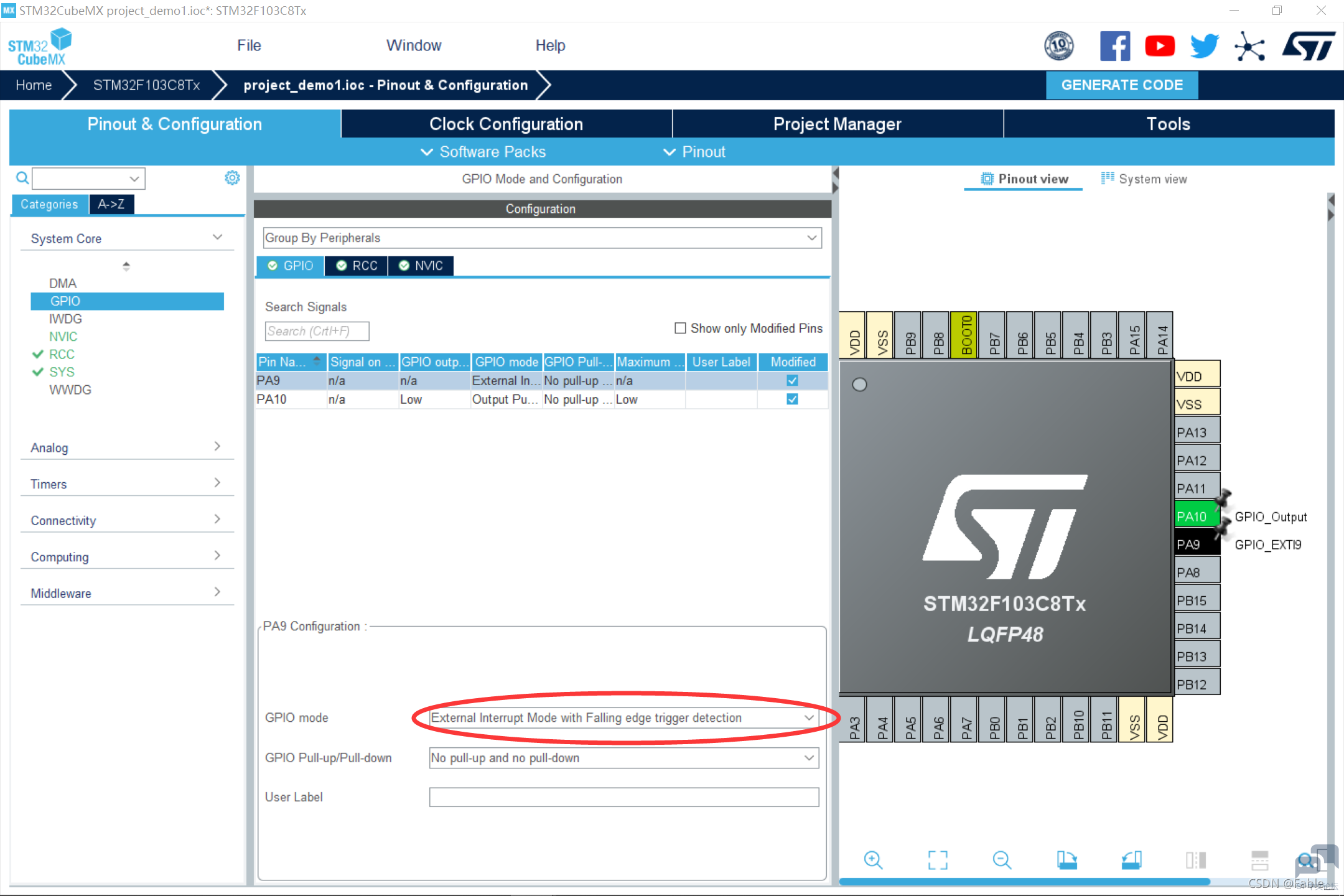Screen dimensions: 1344x896
Task: Rotate the chip view clockwise
Action: 1066,860
